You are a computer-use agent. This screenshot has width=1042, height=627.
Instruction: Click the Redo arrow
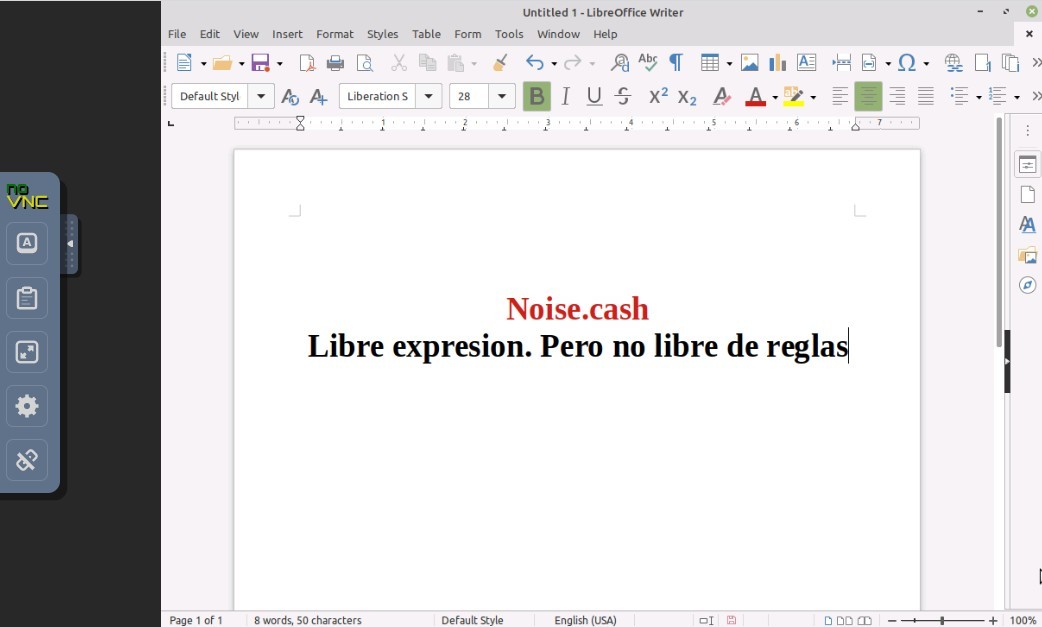572,63
